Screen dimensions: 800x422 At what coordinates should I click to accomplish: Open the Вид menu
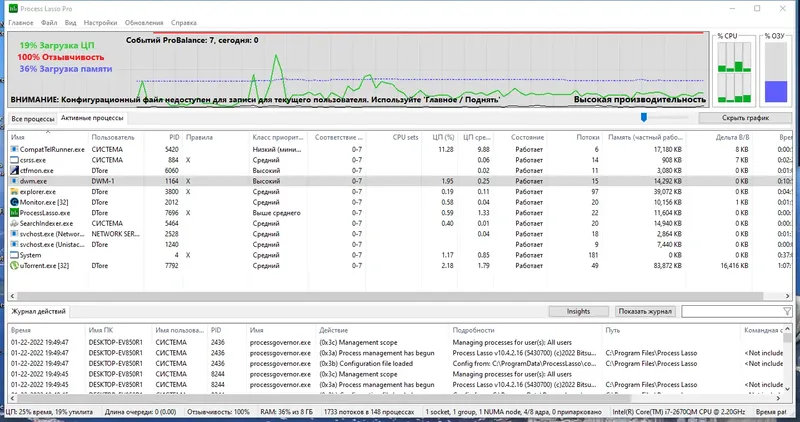70,22
